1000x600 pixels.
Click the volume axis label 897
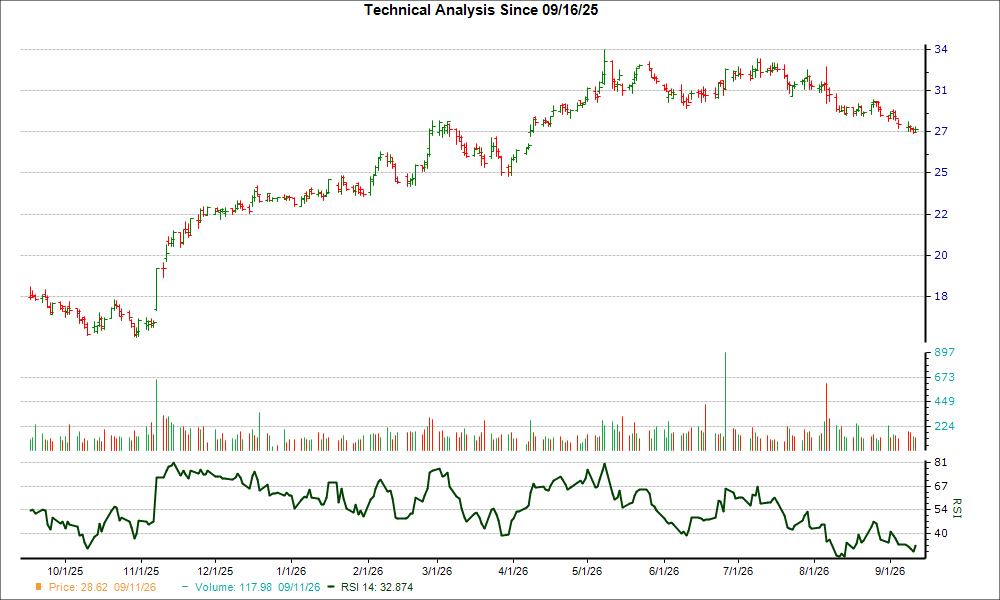tap(945, 353)
